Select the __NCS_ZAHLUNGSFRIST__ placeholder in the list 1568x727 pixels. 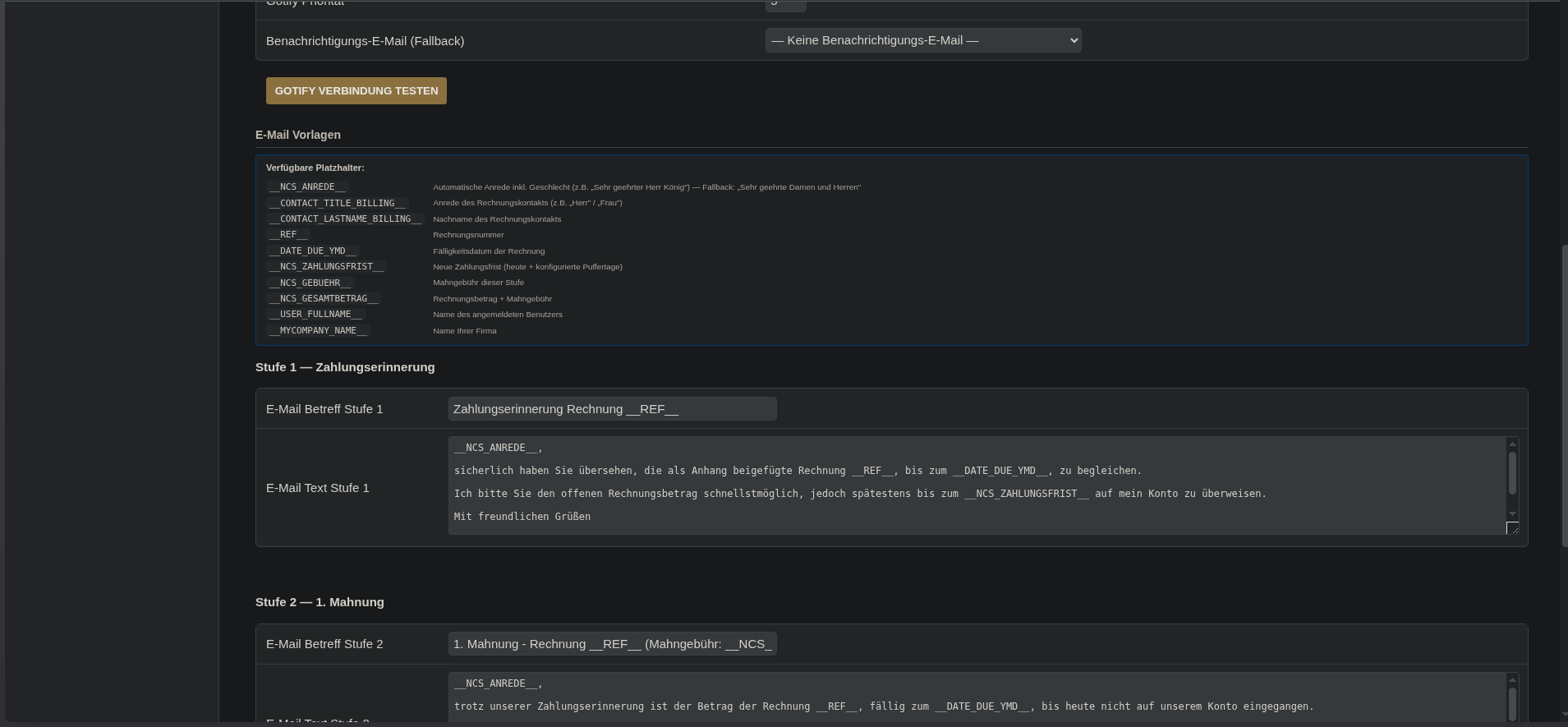pos(326,267)
